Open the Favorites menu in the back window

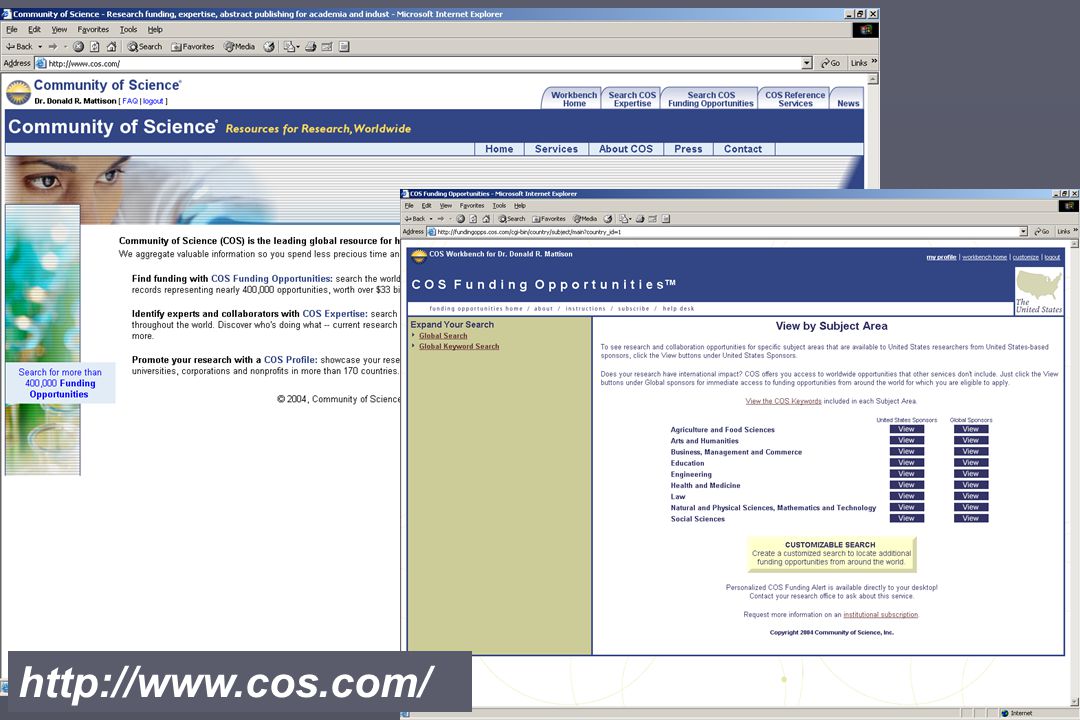(93, 30)
